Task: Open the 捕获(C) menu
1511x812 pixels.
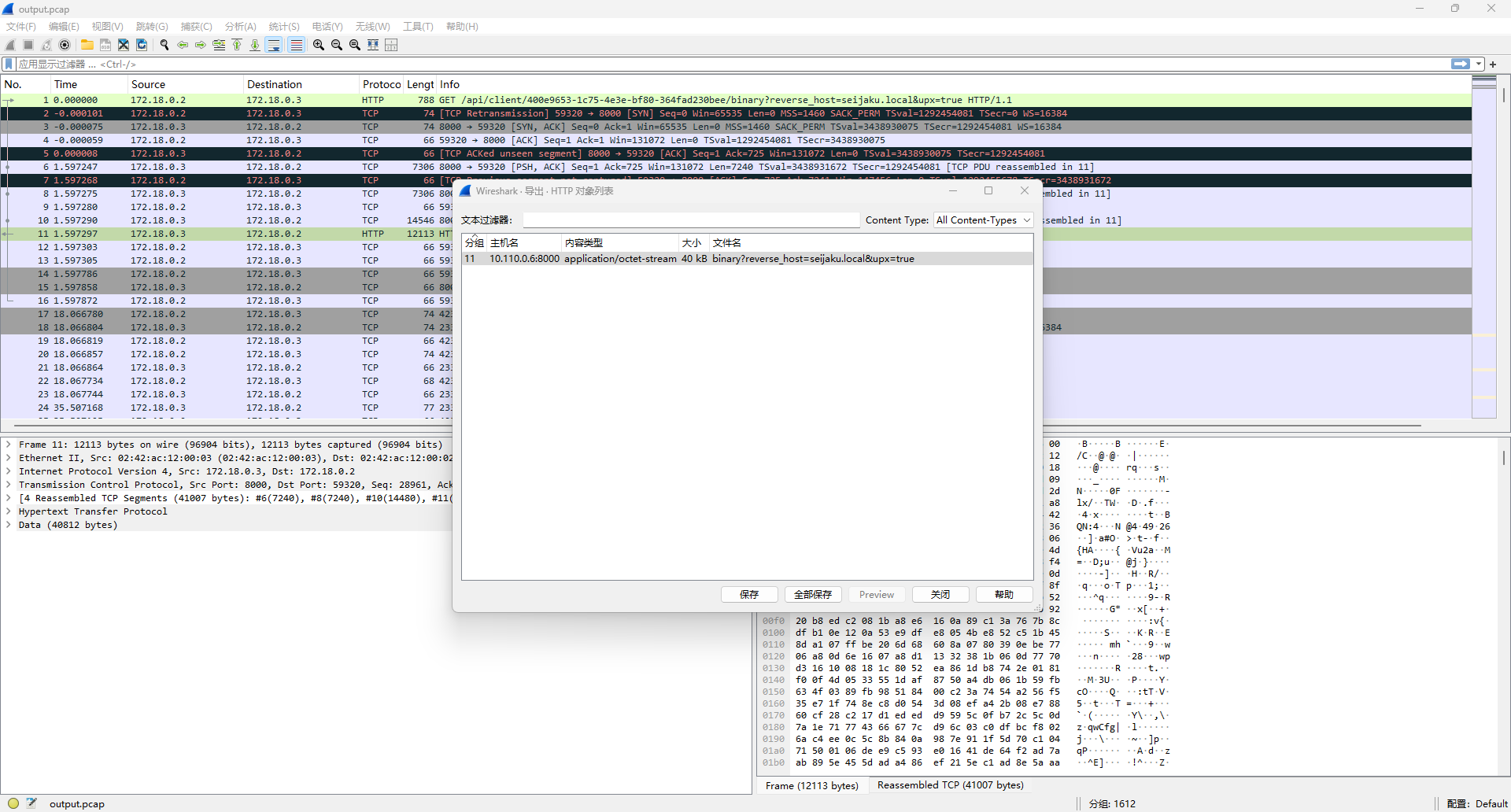Action: (197, 27)
